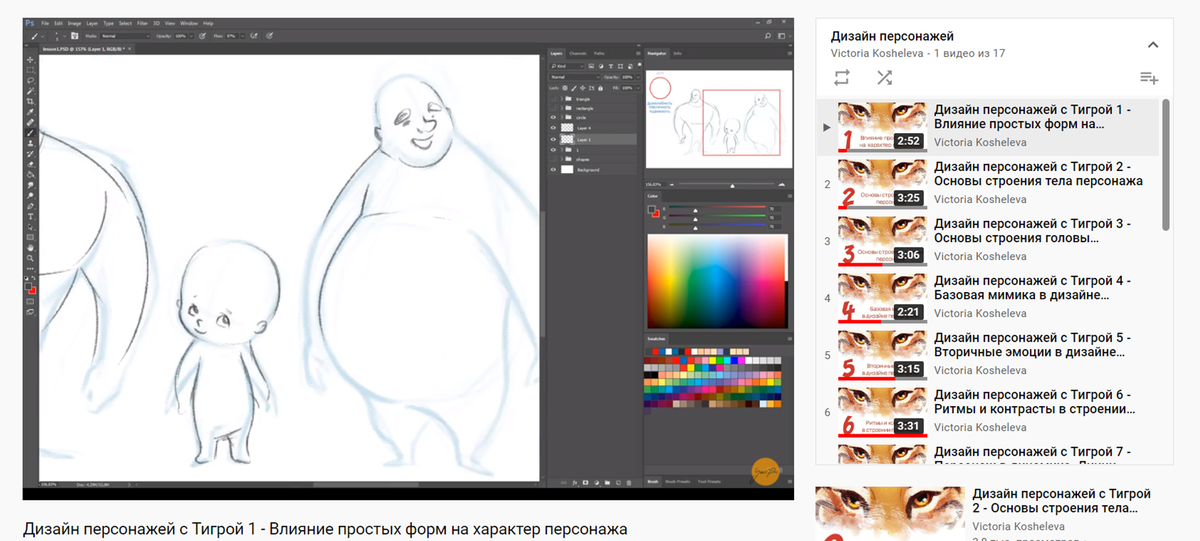Screen dimensions: 1200x541
Task: Open the layer blend mode Normal dropdown
Action: [x=575, y=77]
